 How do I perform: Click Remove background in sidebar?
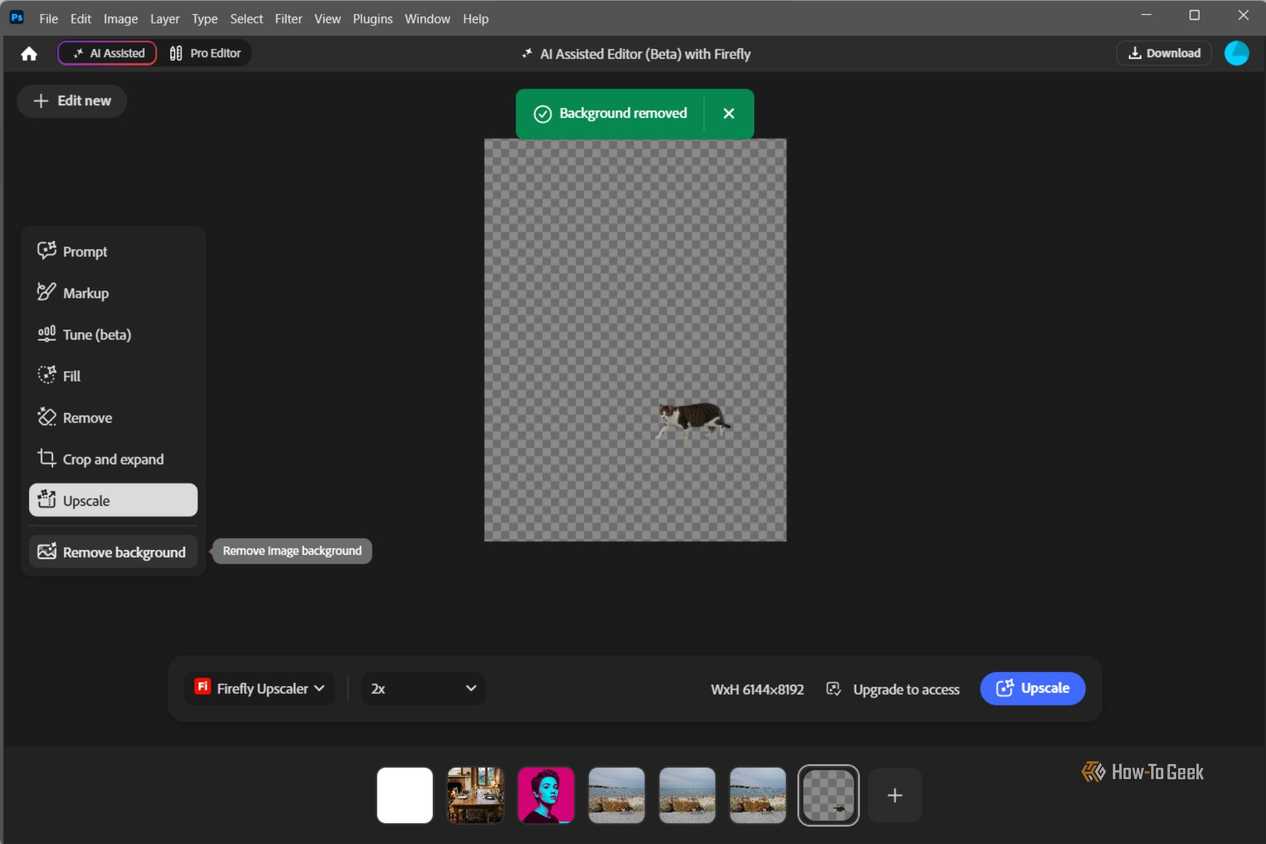[113, 552]
